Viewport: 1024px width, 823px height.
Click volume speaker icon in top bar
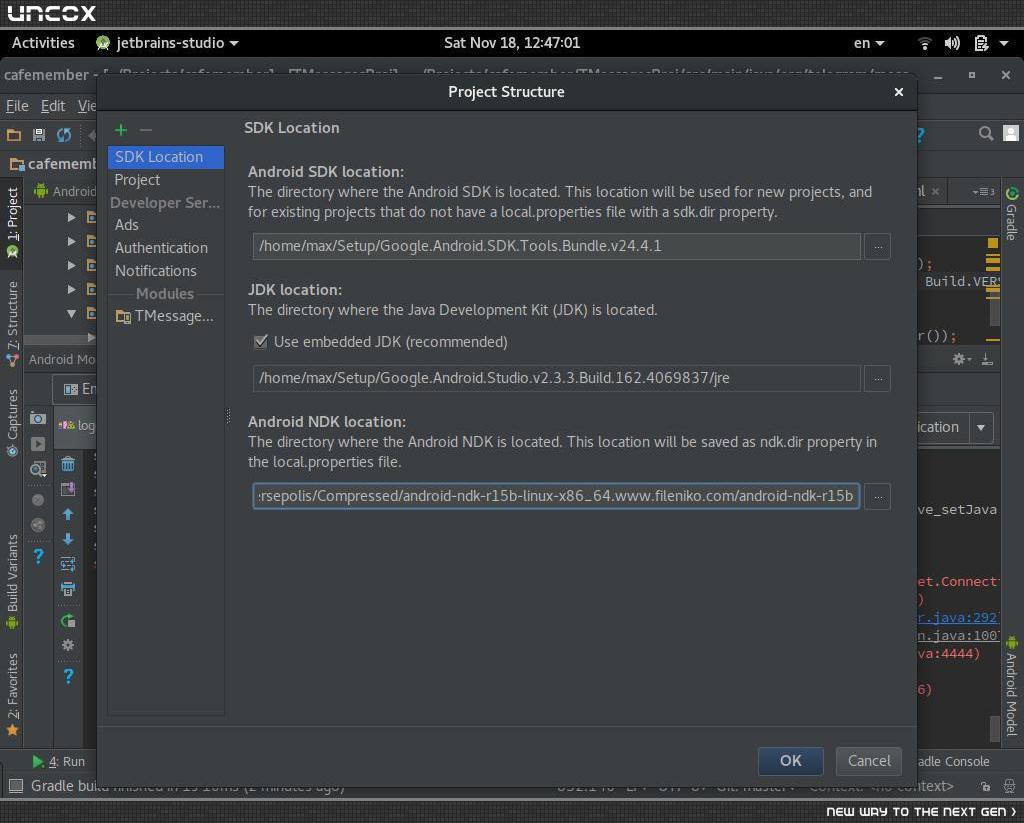[x=952, y=43]
